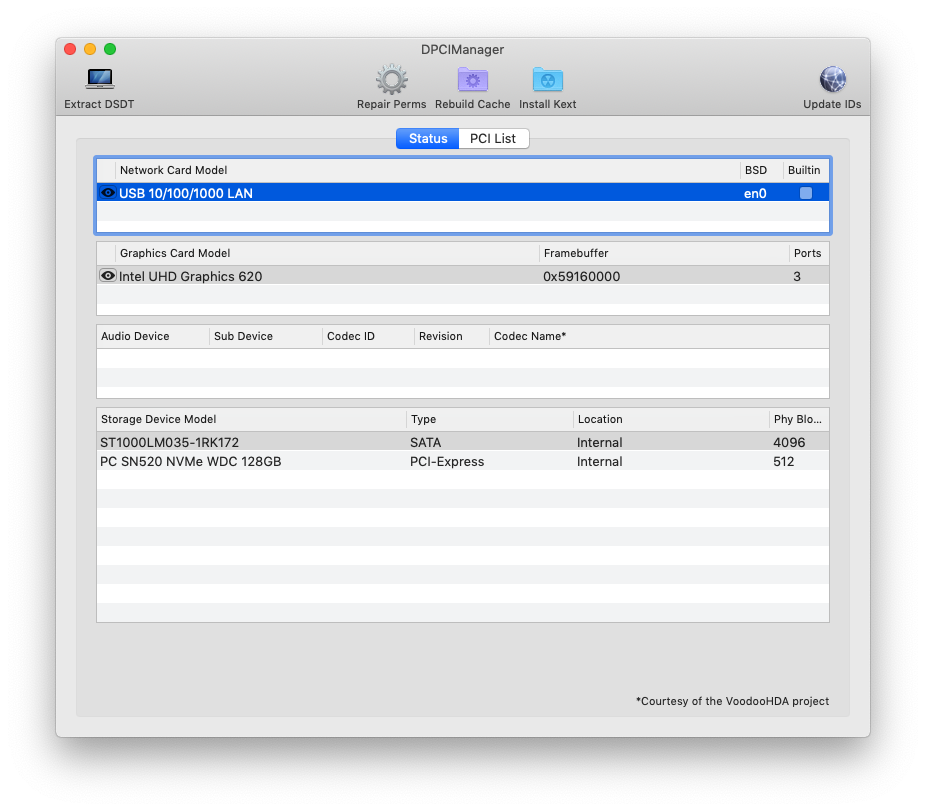Minimize DPCIManager with the yellow button
Screen dimensions: 926x811
point(90,49)
